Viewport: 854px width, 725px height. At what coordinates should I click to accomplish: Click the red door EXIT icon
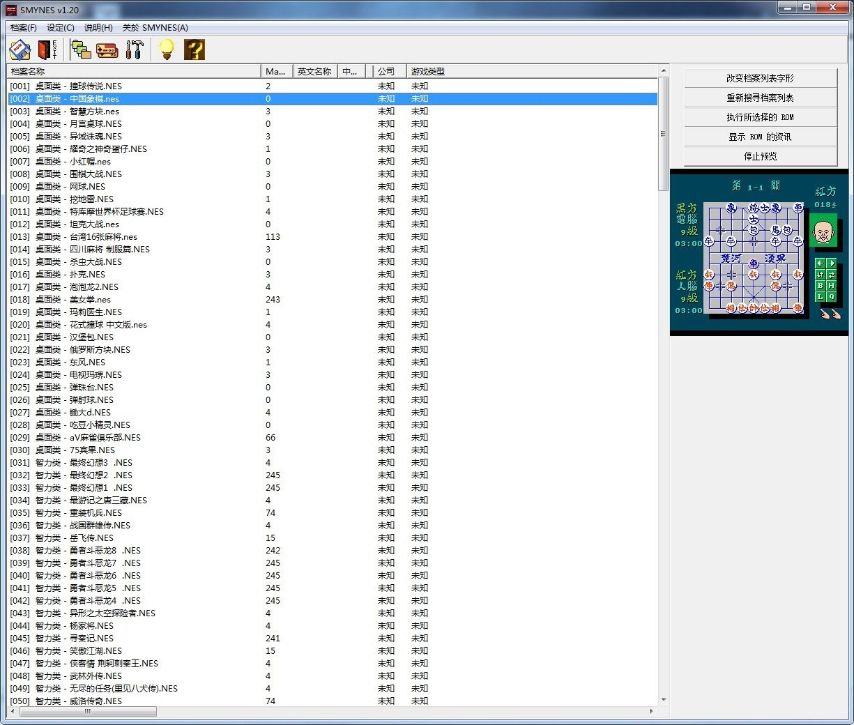[x=47, y=50]
